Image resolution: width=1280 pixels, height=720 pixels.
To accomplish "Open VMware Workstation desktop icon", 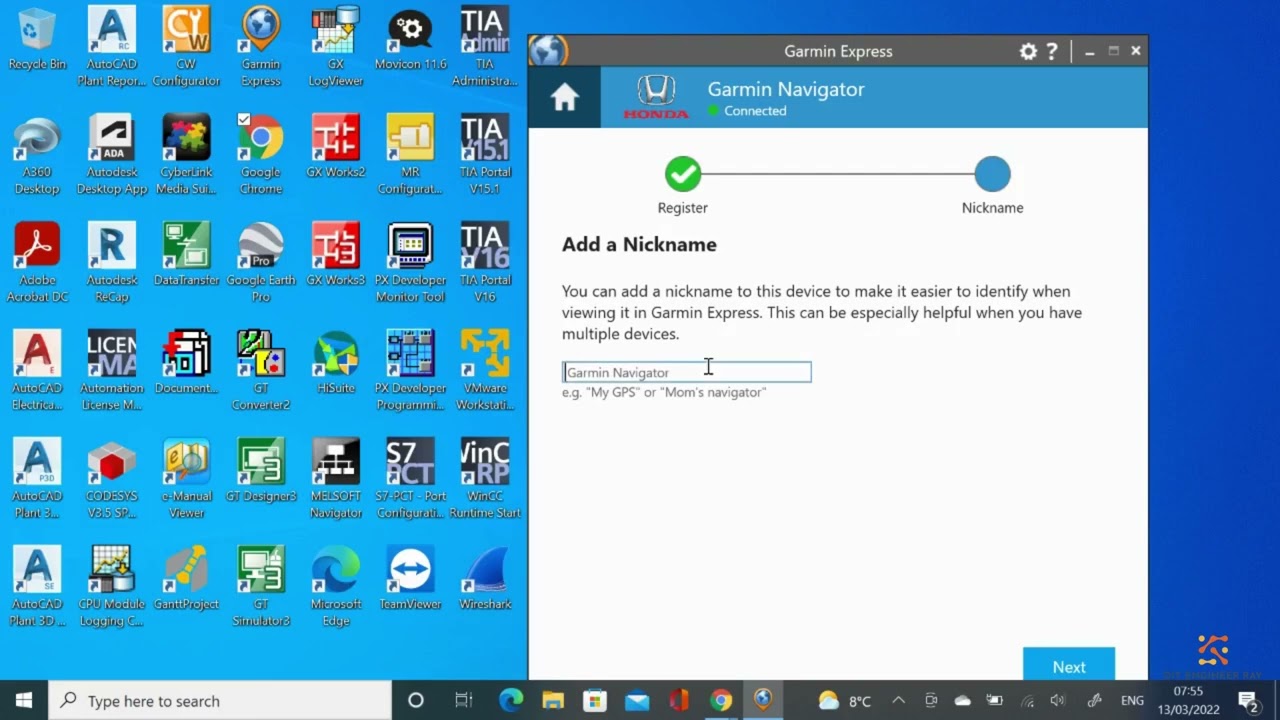I will click(485, 371).
